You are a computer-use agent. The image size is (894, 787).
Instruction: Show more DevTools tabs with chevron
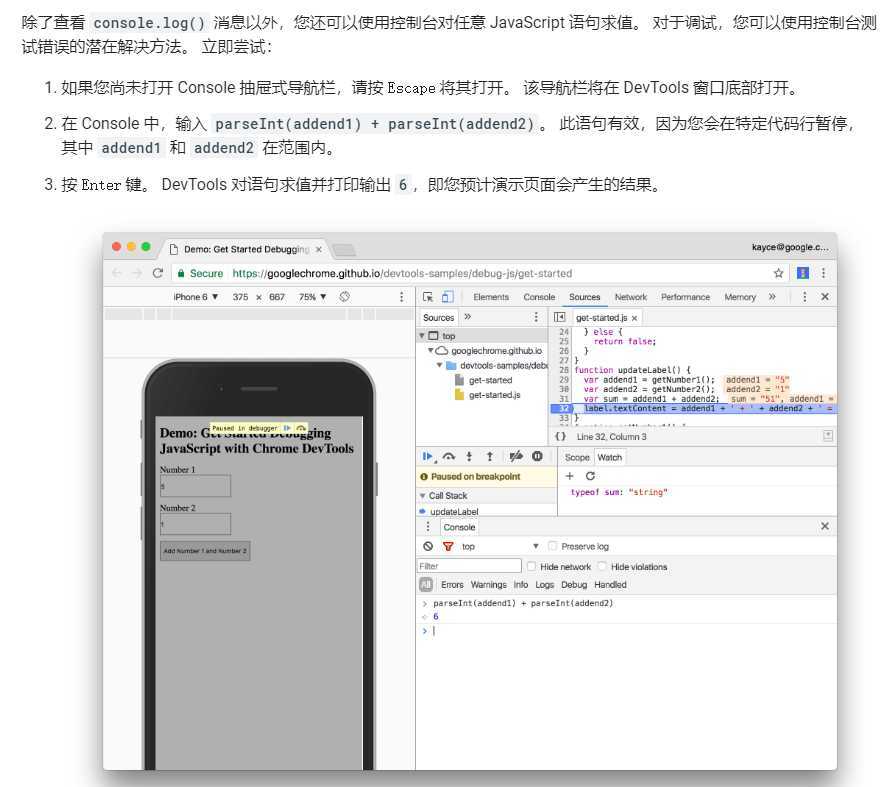click(772, 297)
